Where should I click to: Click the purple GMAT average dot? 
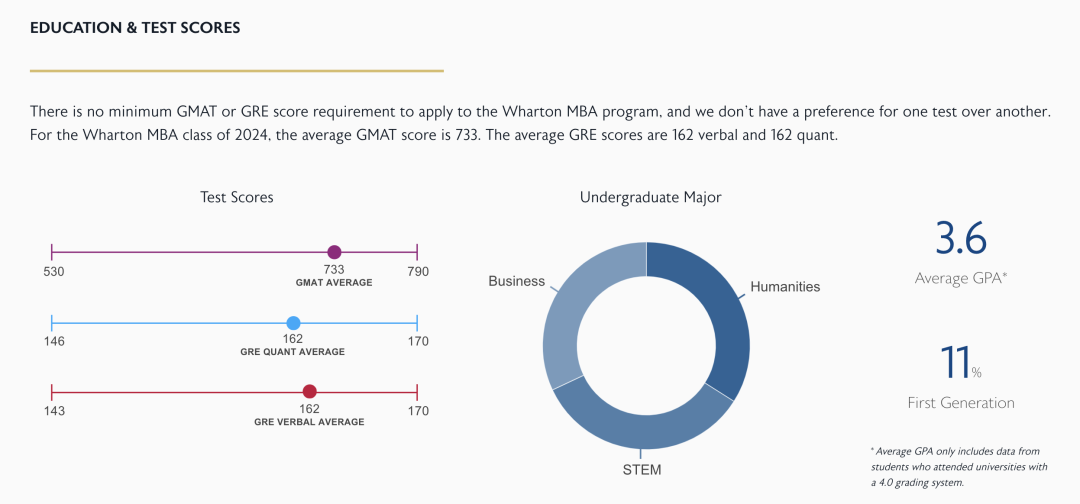click(x=334, y=252)
